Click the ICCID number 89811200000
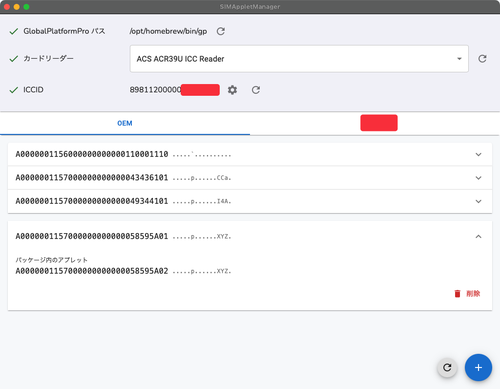Screen dimensions: 500x389 [x=155, y=90]
